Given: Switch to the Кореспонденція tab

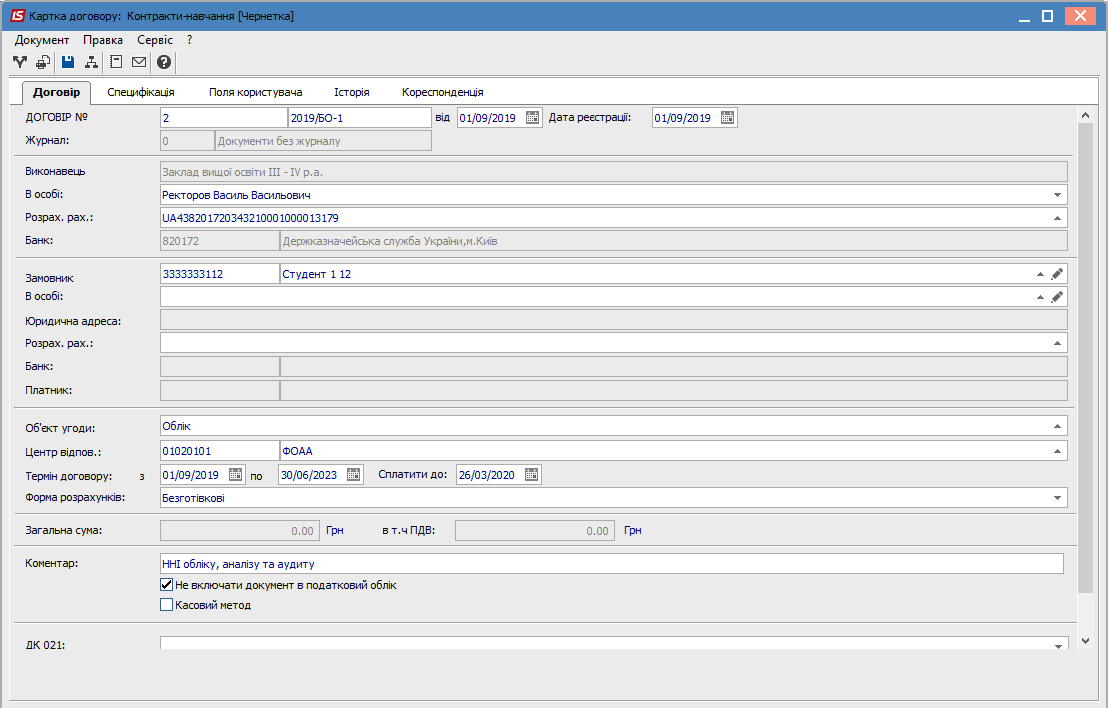Looking at the screenshot, I should tap(442, 92).
